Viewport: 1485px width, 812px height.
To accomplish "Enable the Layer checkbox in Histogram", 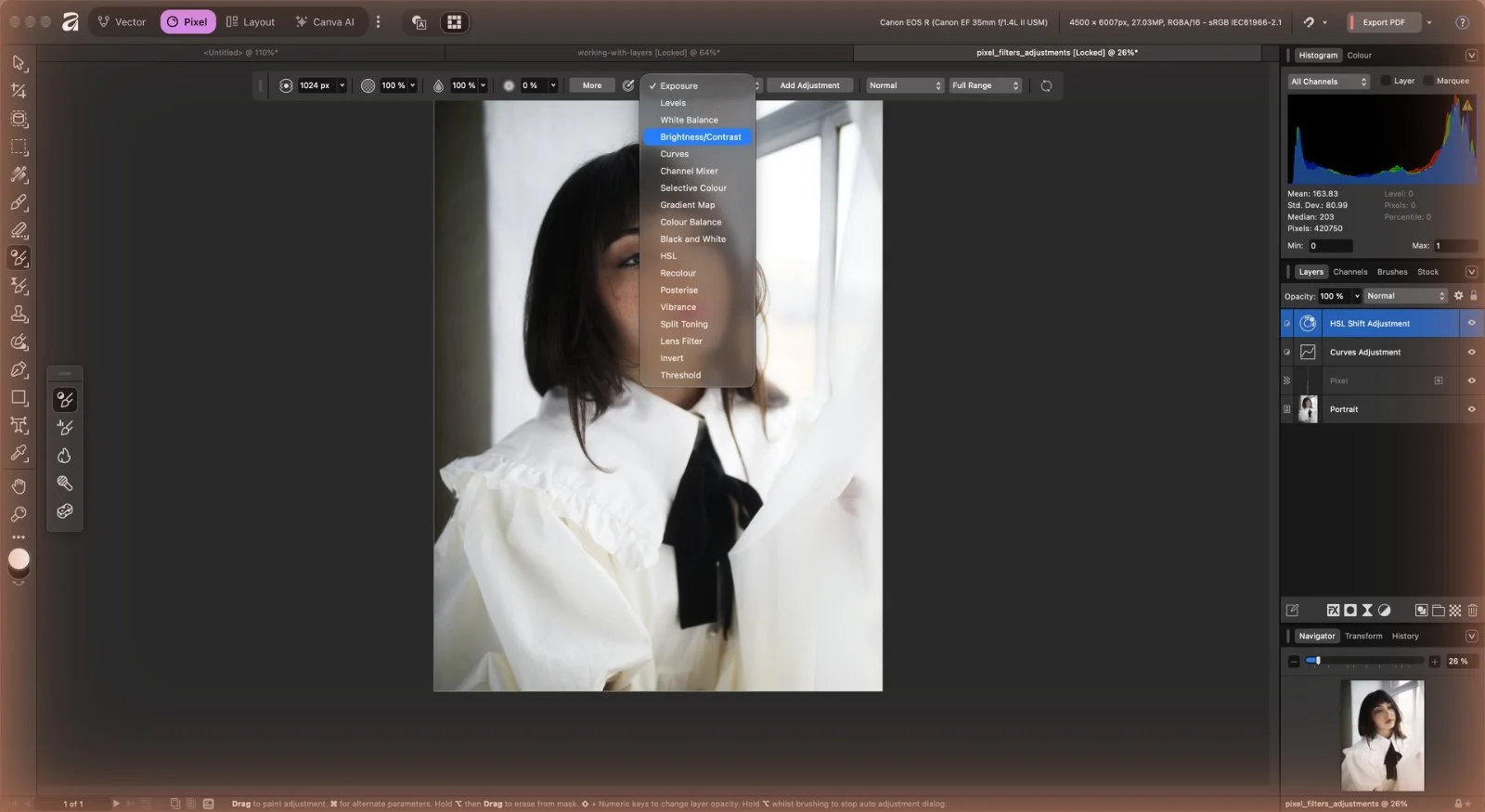I will click(1386, 81).
